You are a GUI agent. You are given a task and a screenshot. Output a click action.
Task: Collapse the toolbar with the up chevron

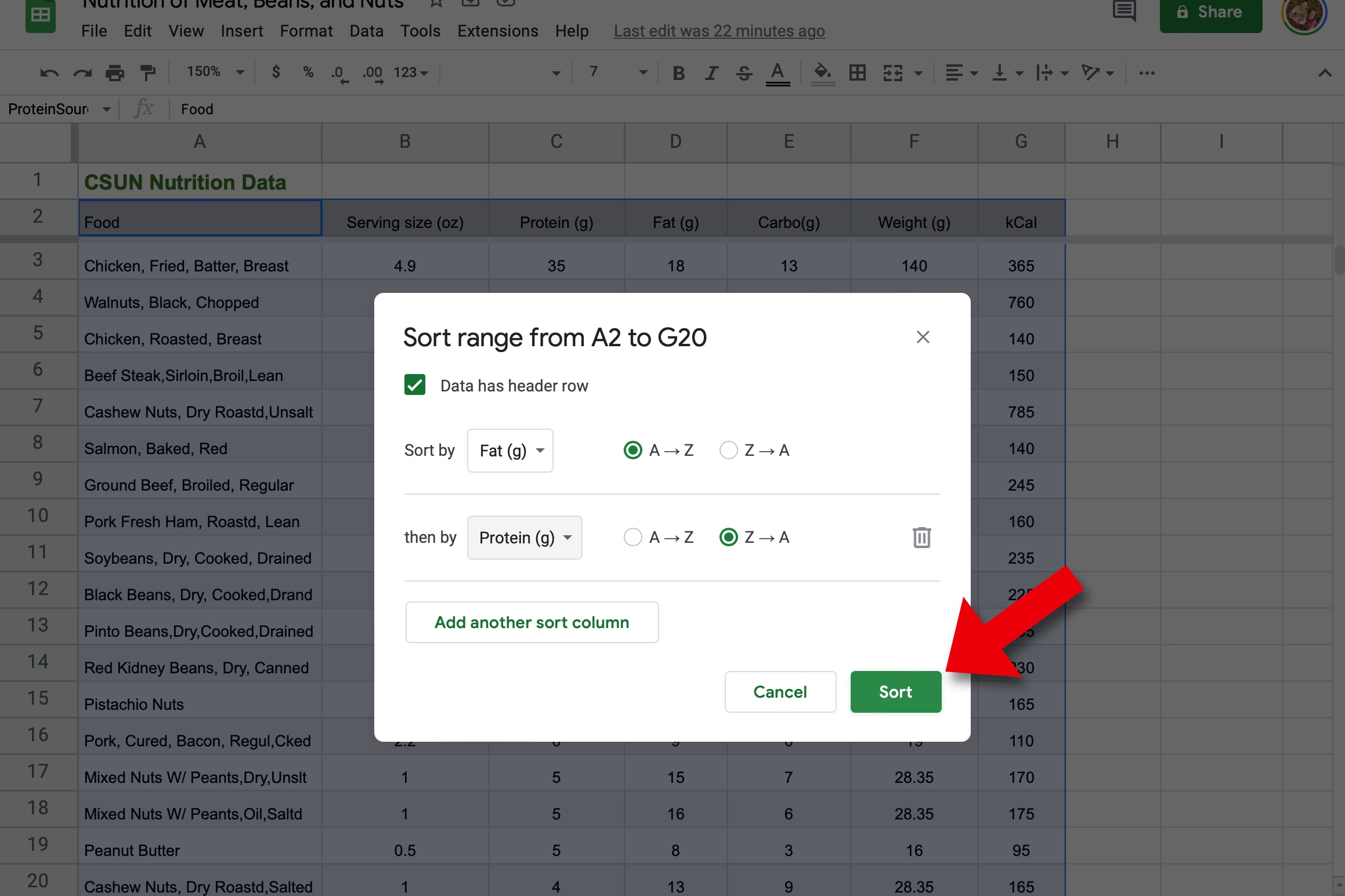[1325, 73]
